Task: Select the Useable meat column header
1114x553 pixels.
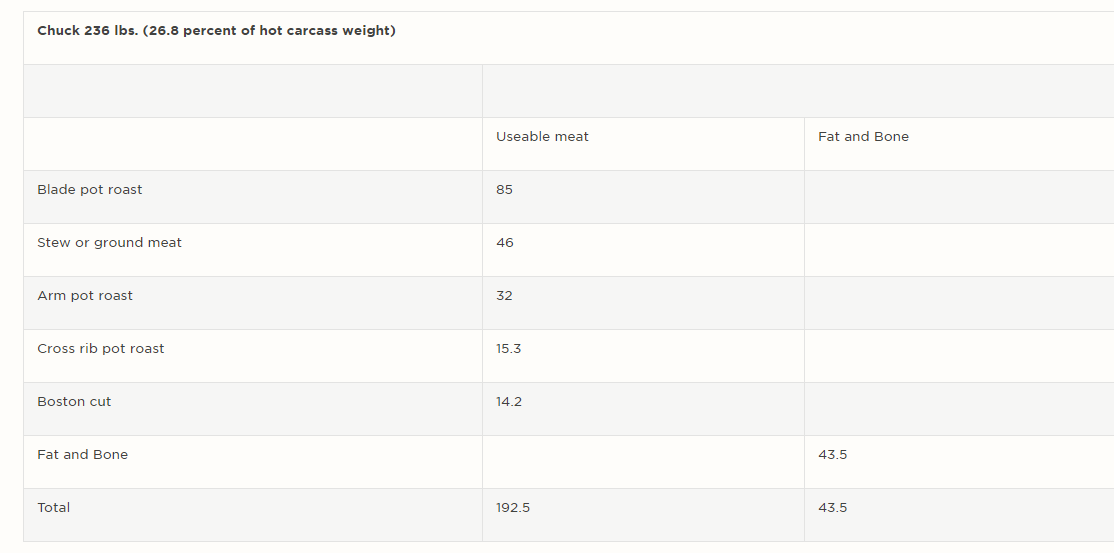Action: [542, 136]
